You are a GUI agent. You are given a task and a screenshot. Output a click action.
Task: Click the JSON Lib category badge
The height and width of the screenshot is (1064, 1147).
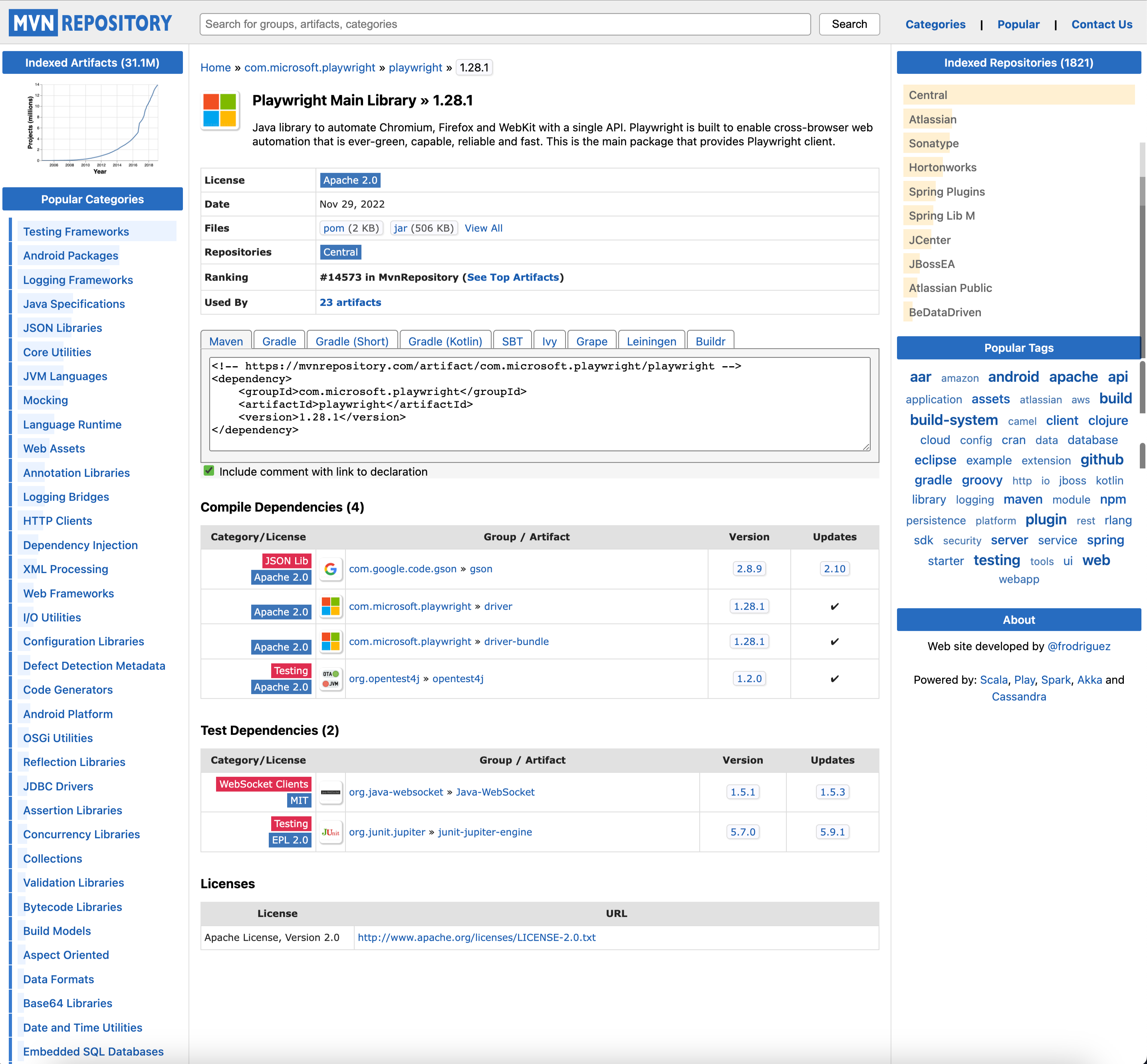point(286,561)
